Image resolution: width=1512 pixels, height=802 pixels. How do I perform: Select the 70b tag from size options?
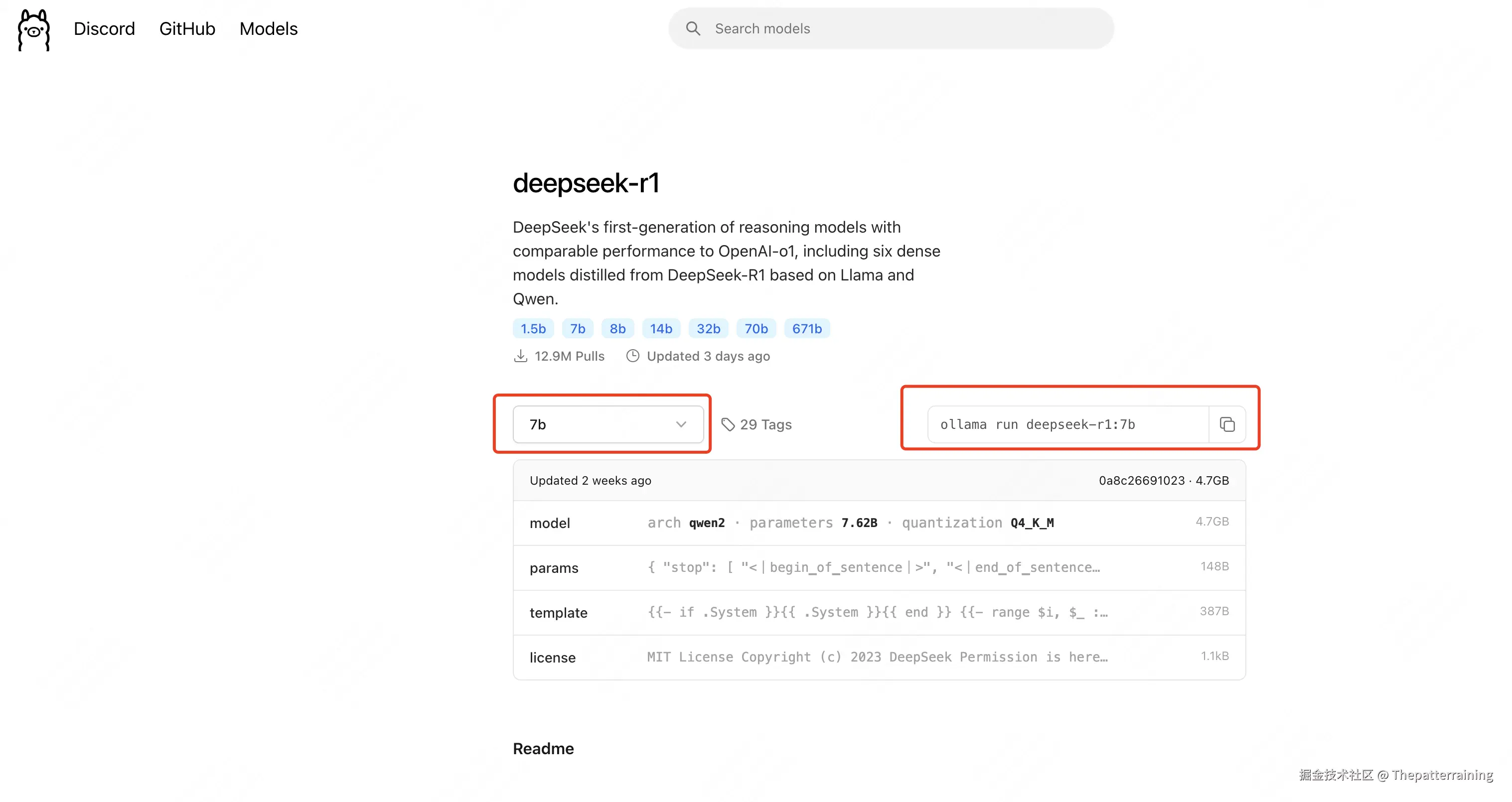(756, 329)
